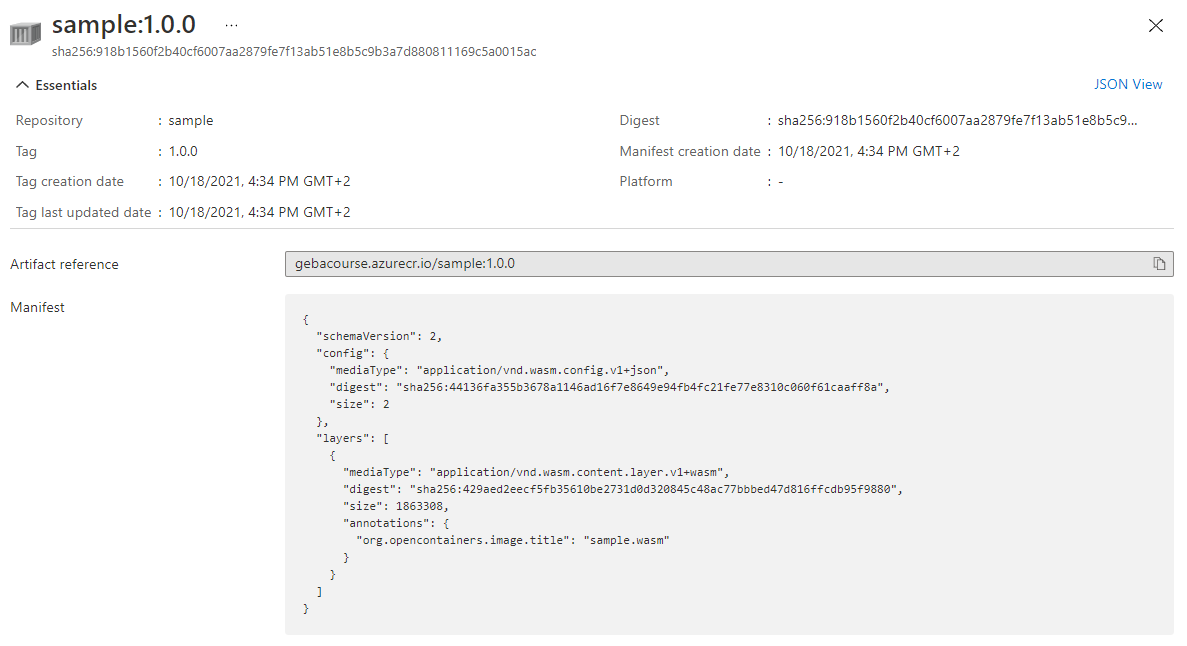Viewport: 1187px width, 646px height.
Task: Click the sha256 digest subtitle under the title
Action: coord(294,51)
